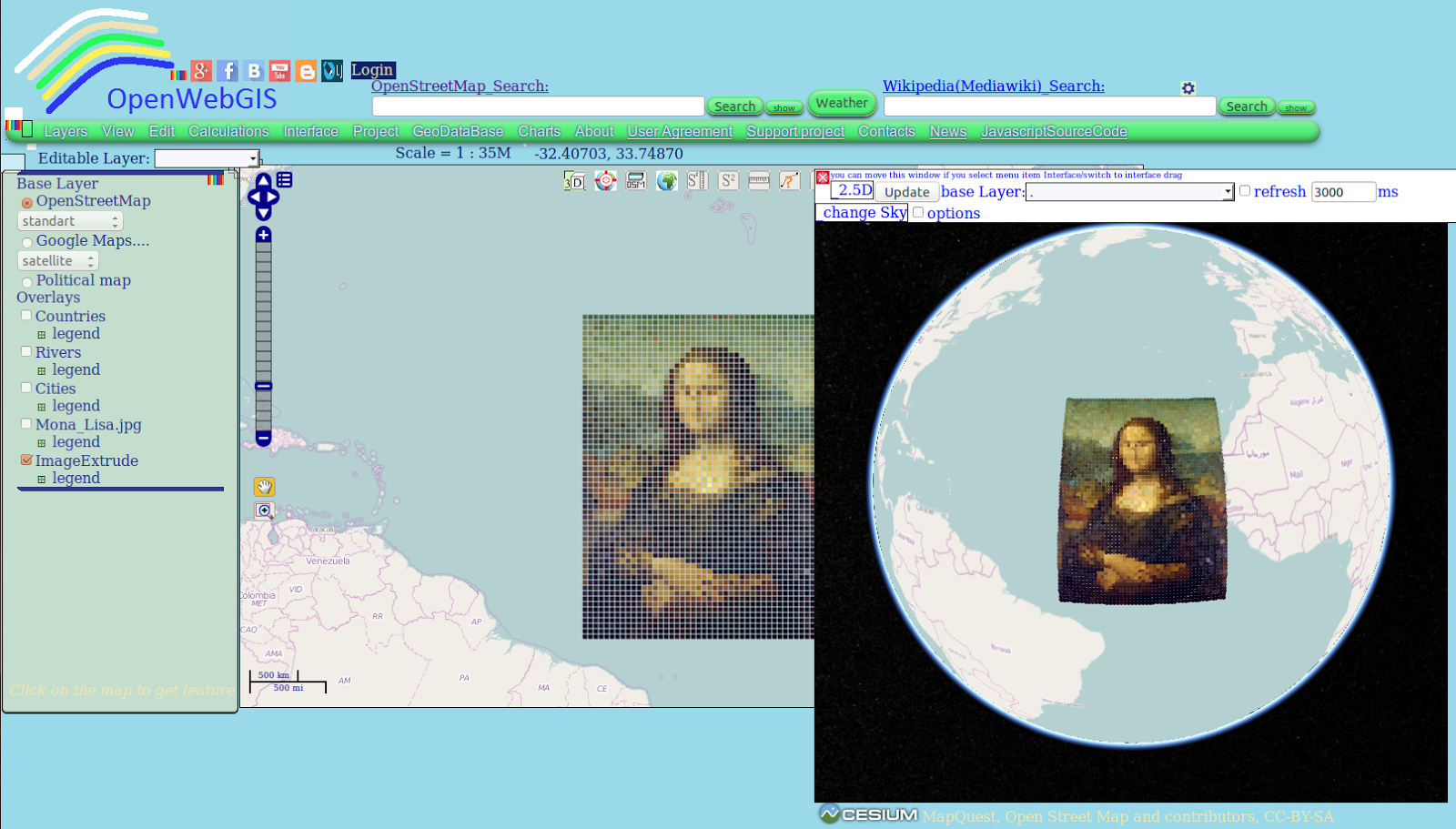Toggle the options checkbox

(918, 213)
